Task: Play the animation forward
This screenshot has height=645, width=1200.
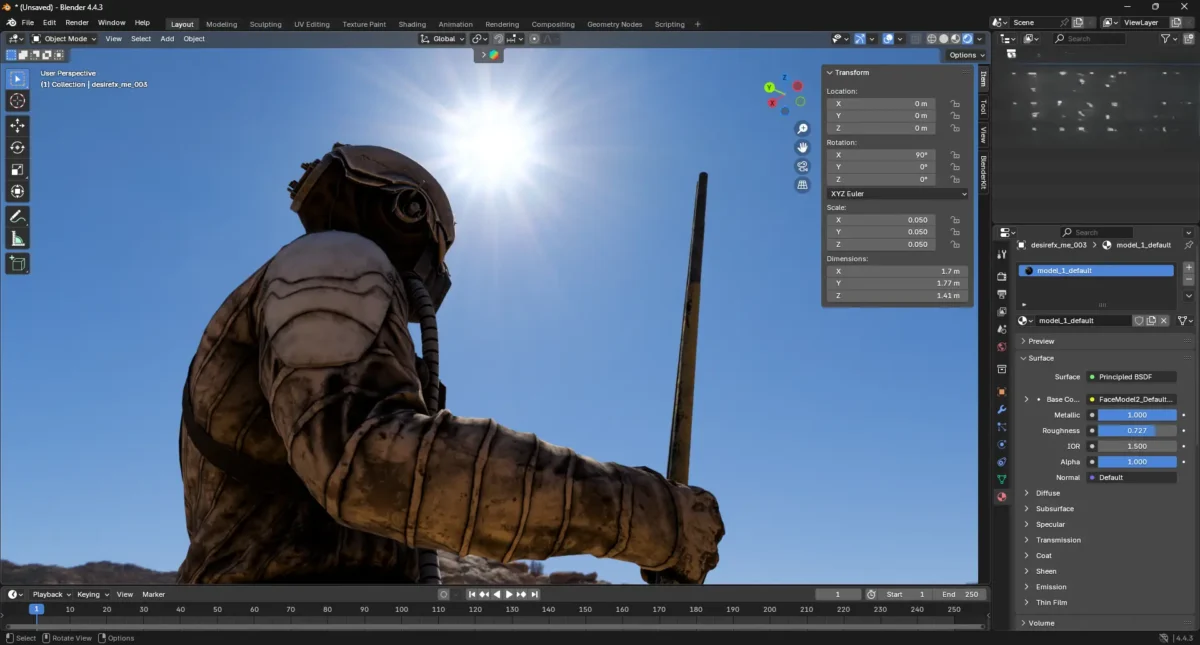Action: point(509,594)
